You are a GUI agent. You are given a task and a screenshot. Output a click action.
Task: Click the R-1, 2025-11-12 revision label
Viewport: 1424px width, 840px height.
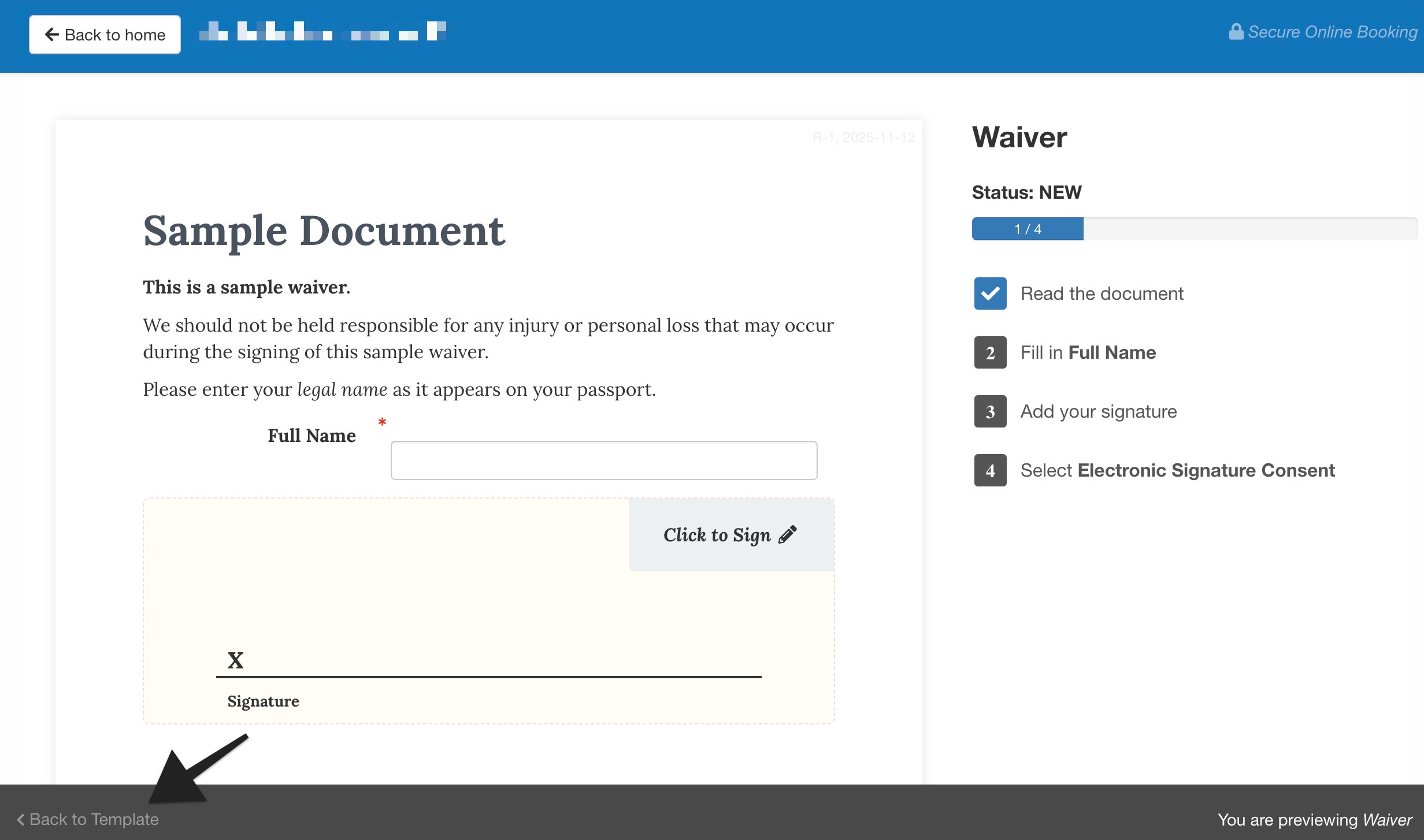pyautogui.click(x=863, y=137)
